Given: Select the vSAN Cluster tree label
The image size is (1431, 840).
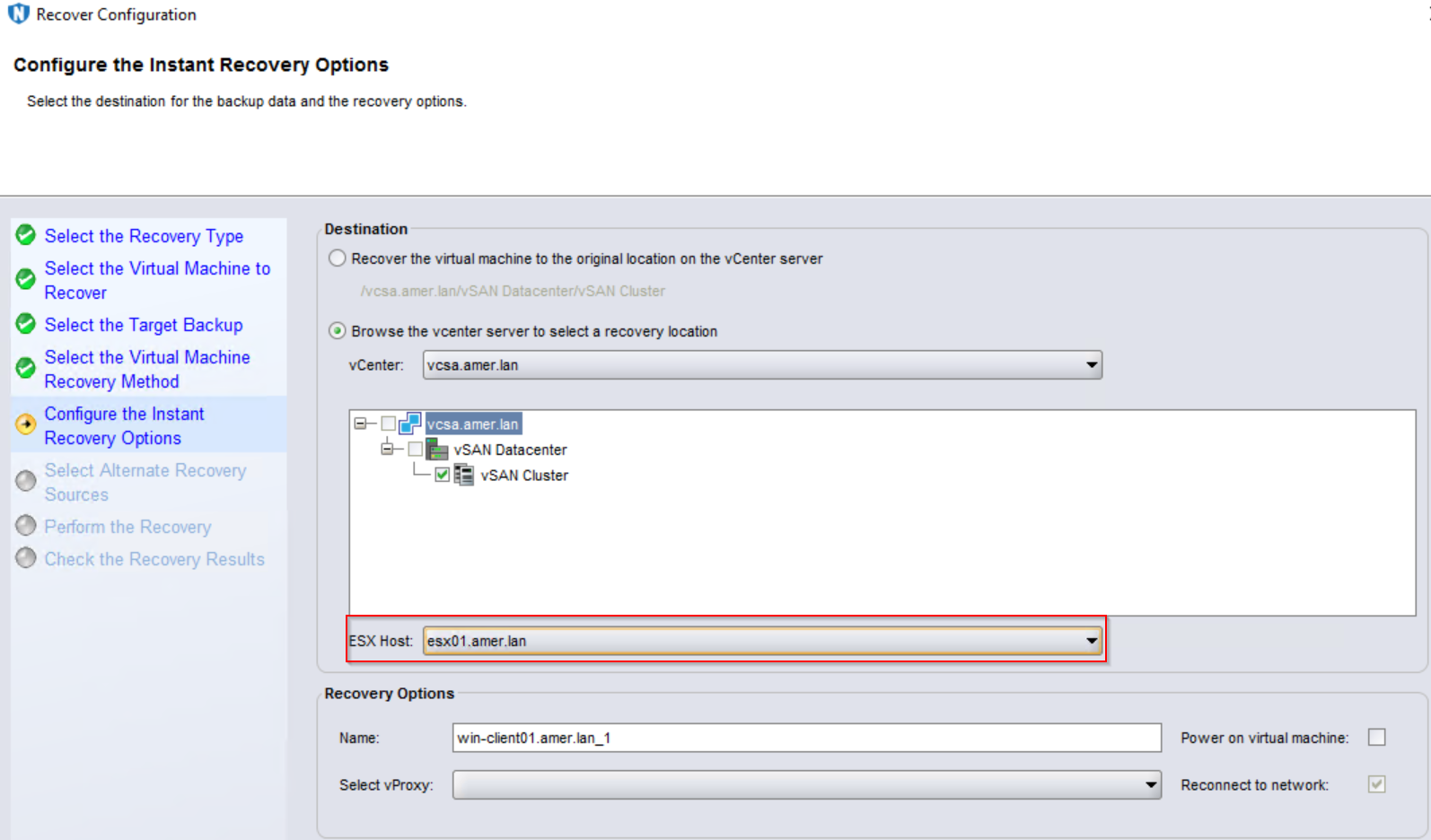Looking at the screenshot, I should click(x=524, y=476).
